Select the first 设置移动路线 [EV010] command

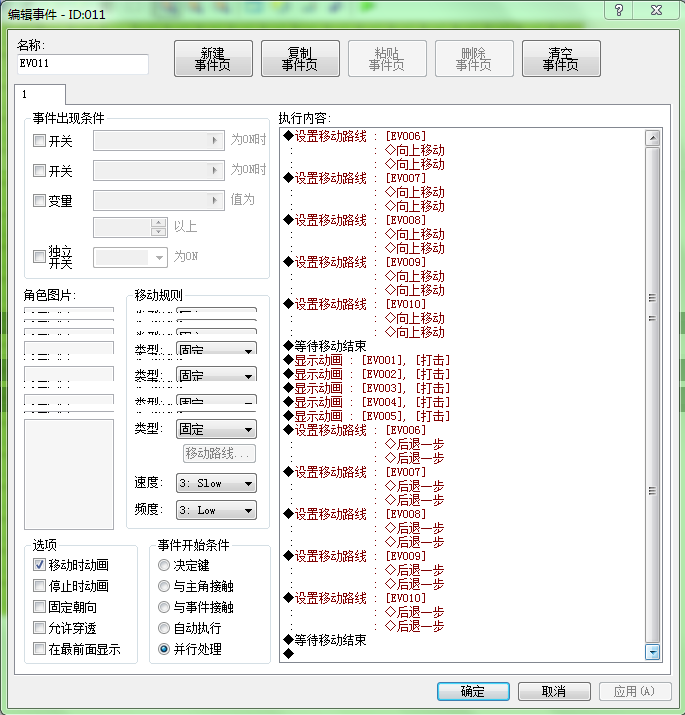354,304
